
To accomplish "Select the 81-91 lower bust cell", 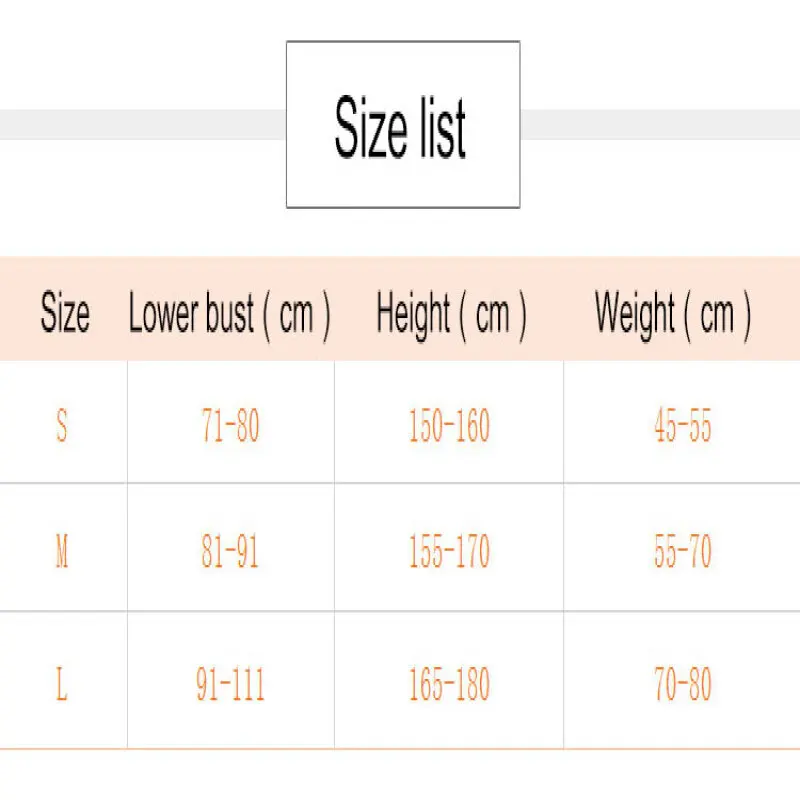I will pos(230,552).
